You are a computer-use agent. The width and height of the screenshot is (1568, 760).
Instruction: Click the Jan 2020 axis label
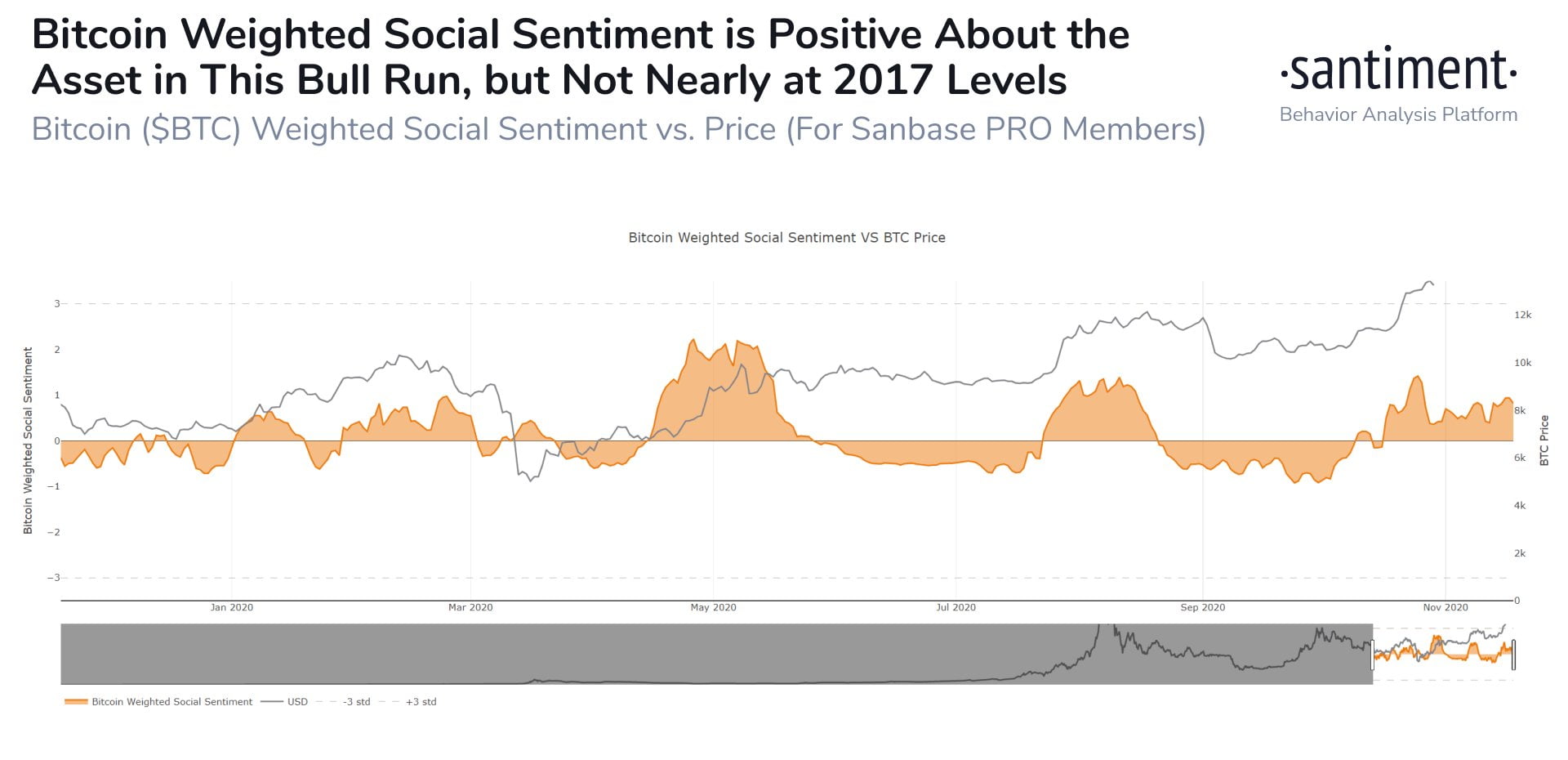(231, 607)
